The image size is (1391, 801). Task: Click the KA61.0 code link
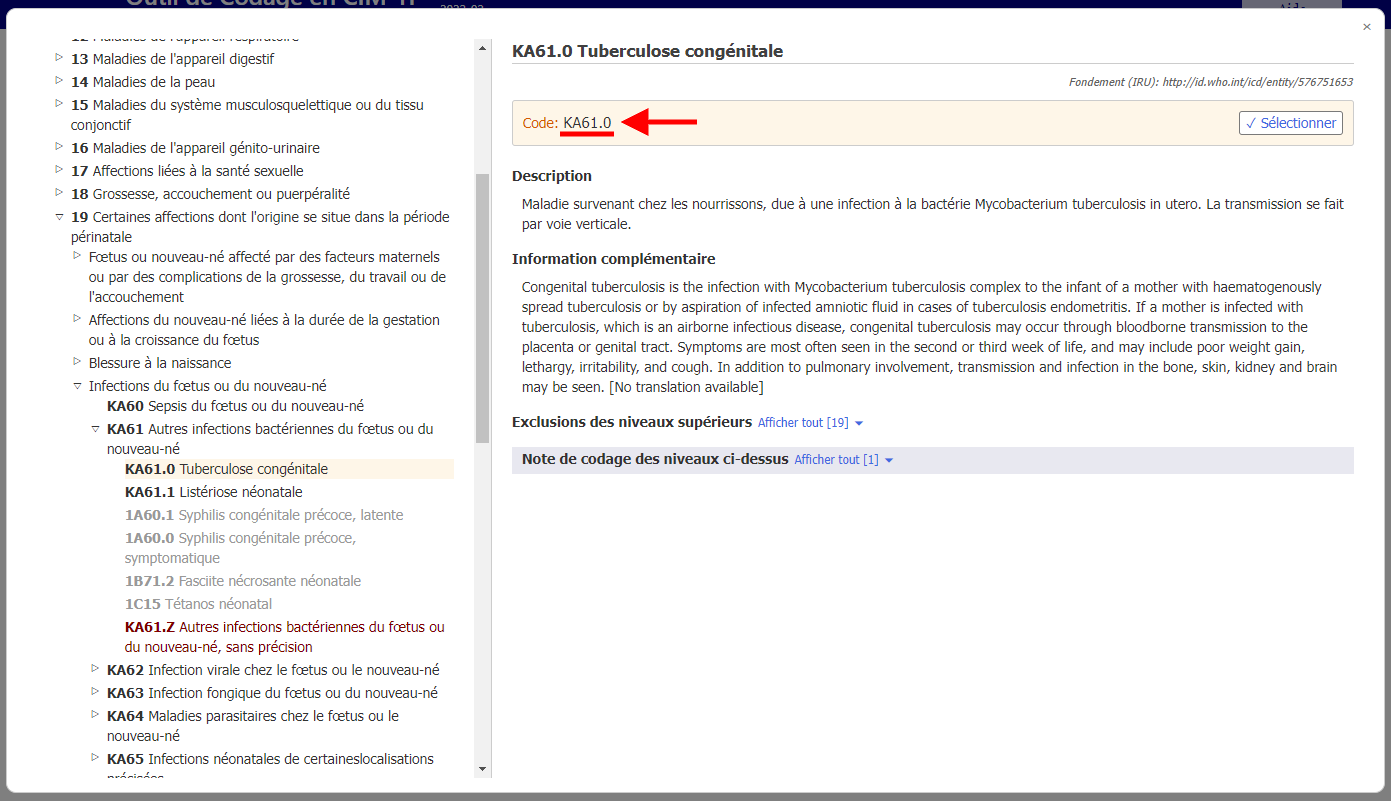[x=587, y=123]
